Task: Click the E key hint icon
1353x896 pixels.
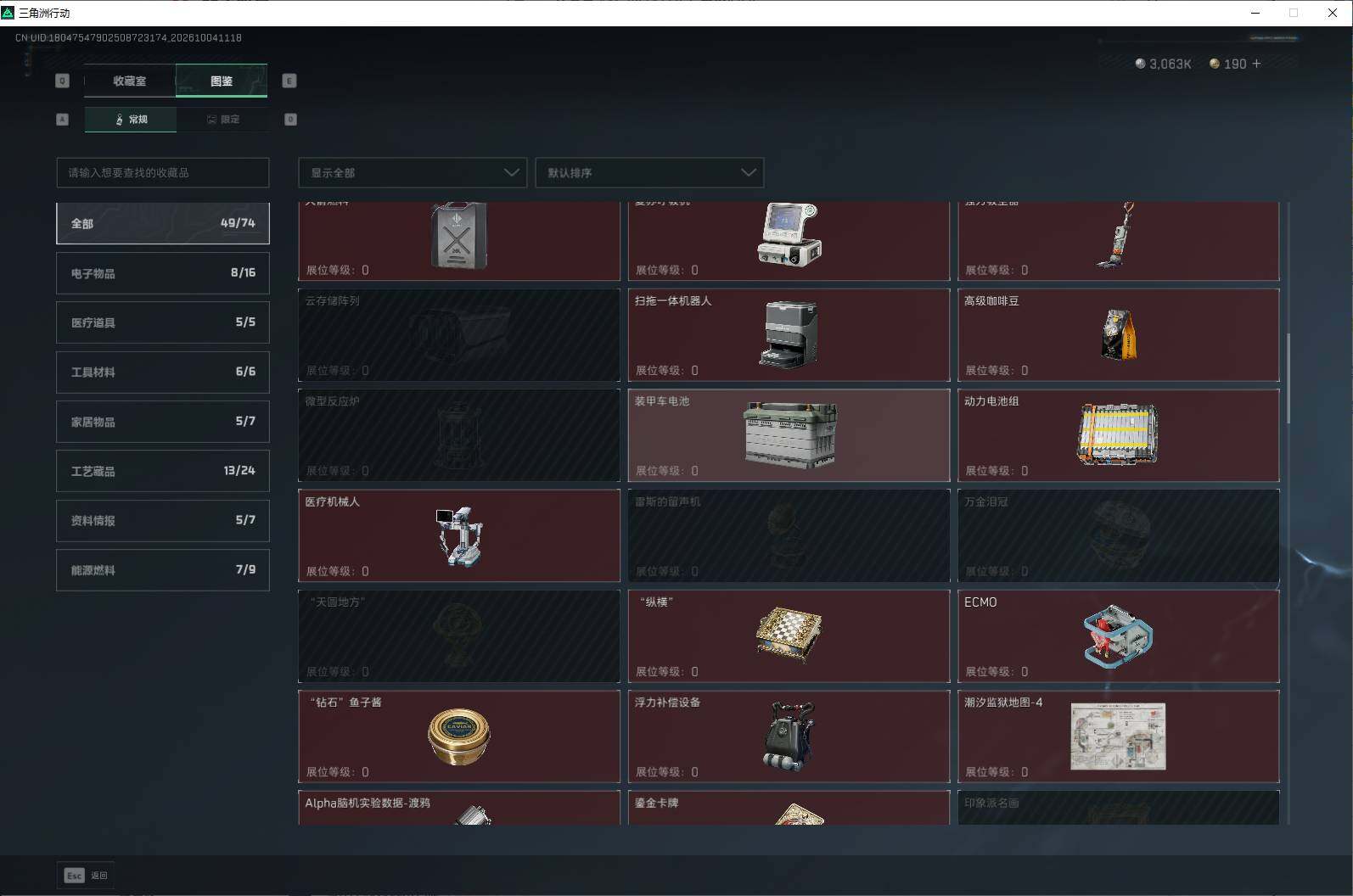Action: pyautogui.click(x=289, y=81)
